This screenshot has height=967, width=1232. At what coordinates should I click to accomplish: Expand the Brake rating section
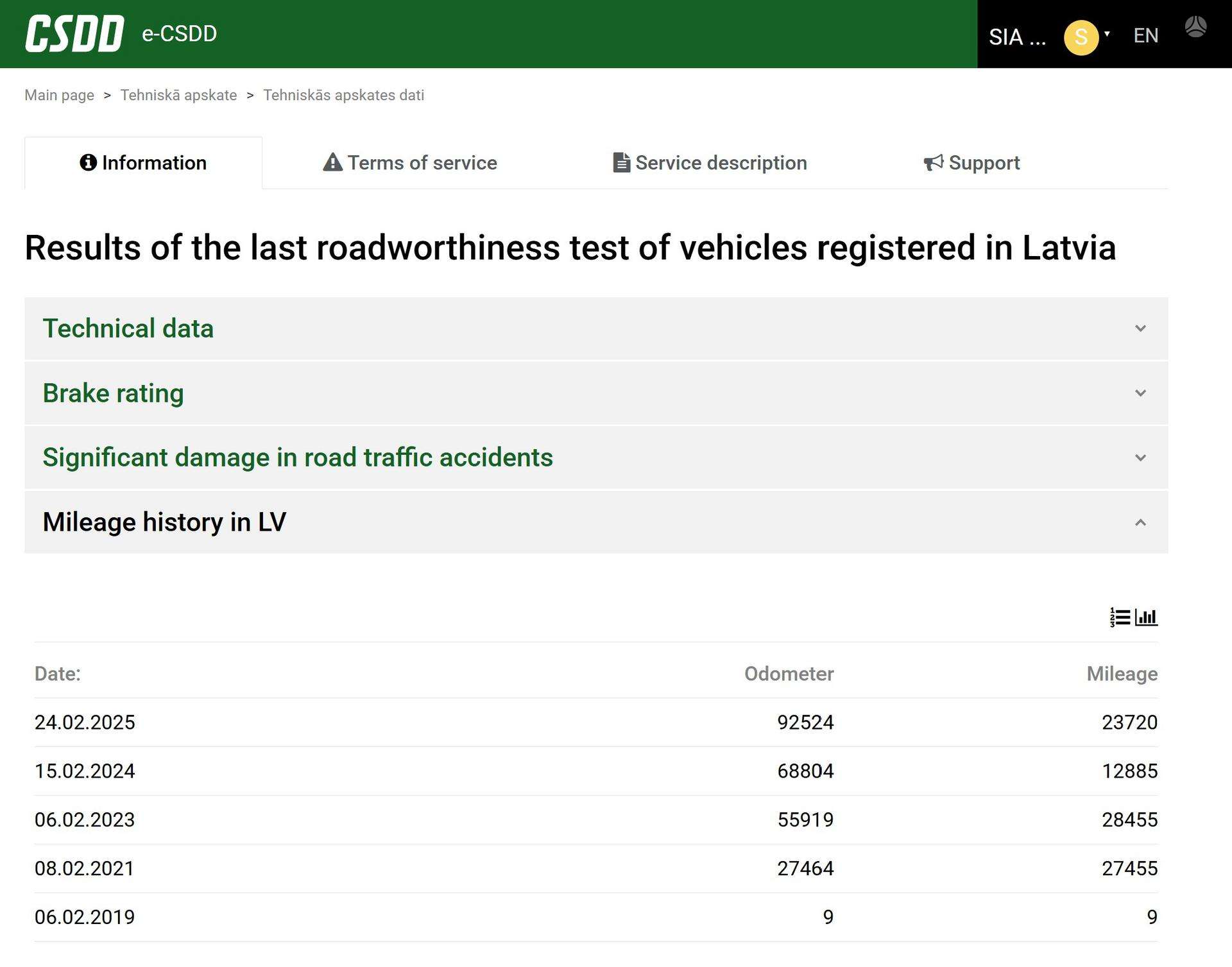596,393
